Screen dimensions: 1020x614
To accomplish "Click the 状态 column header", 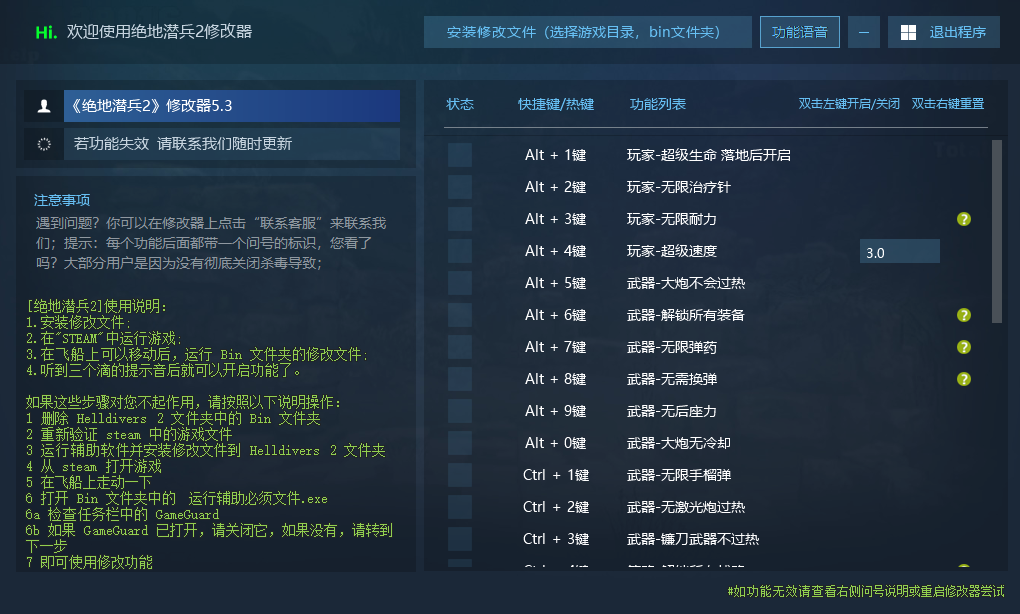I will coord(460,104).
